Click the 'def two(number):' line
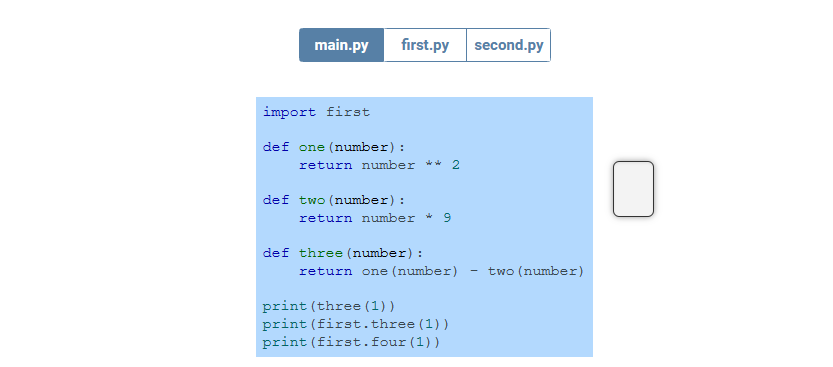 point(334,200)
